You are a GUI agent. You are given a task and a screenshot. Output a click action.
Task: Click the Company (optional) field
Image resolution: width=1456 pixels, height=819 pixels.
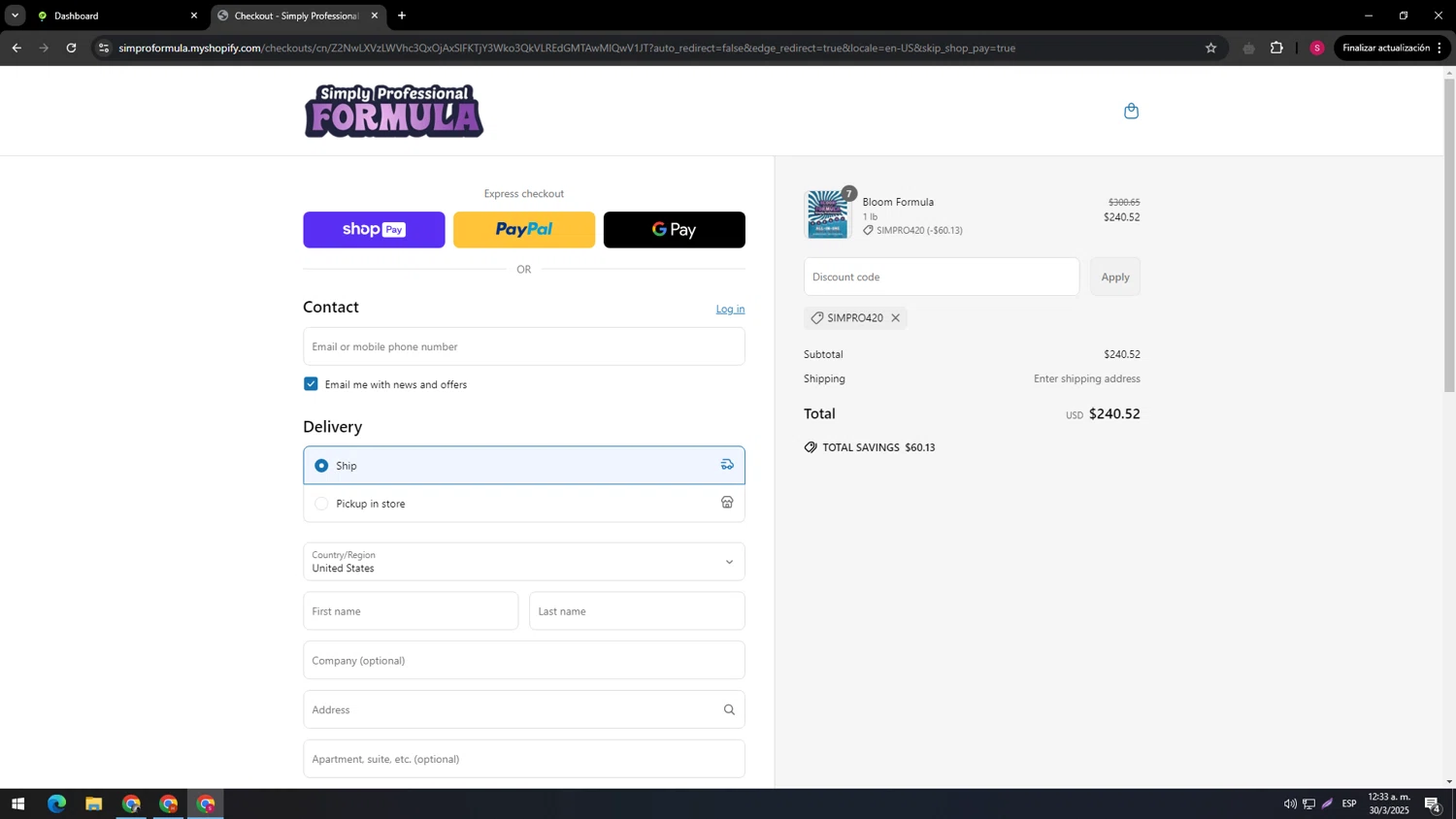click(x=524, y=661)
